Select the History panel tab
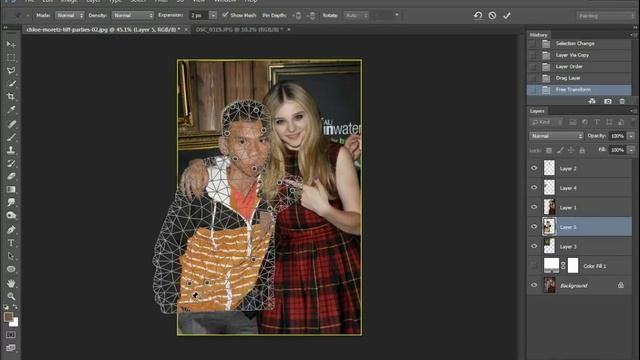Viewport: 640px width, 360px height. (x=538, y=35)
